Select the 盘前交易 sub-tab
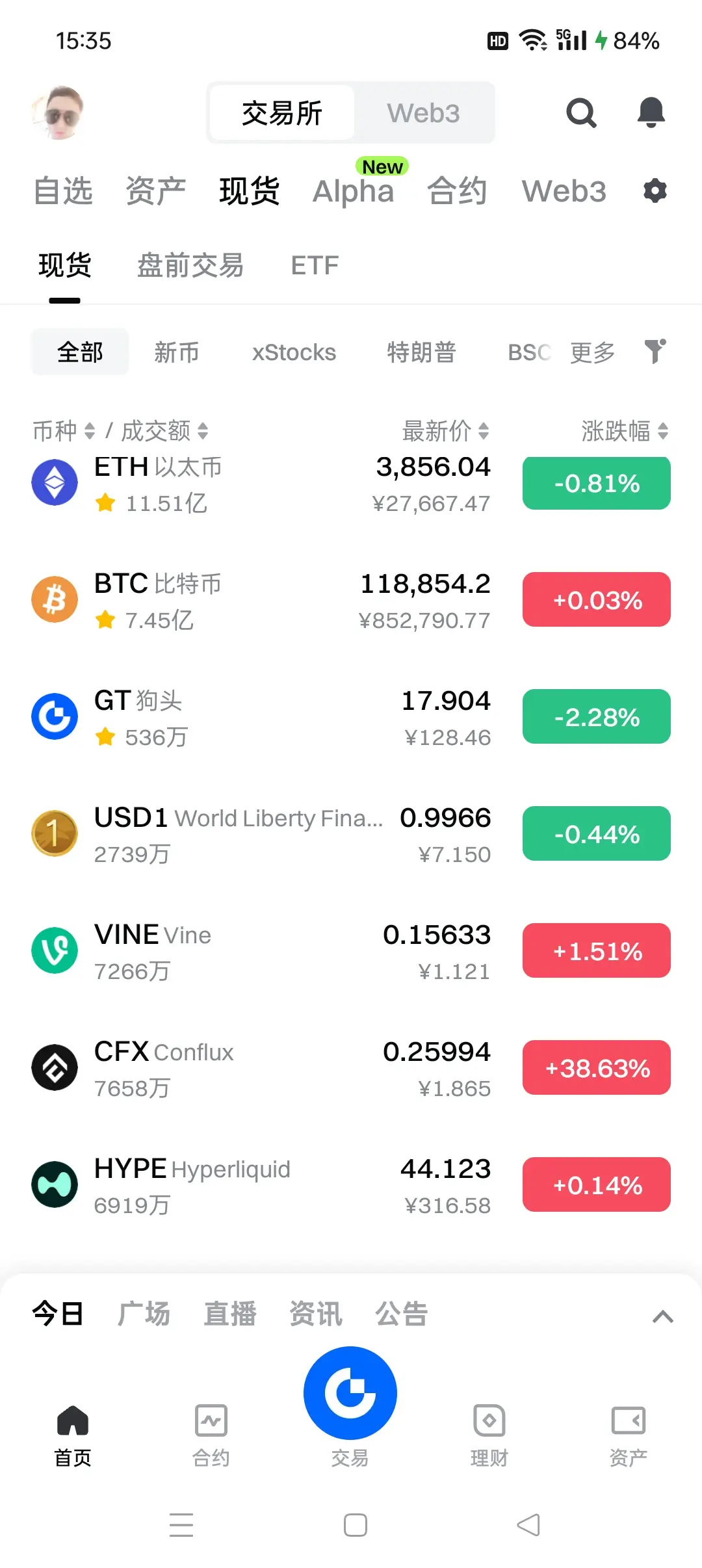Viewport: 702px width, 1568px height. 190,265
